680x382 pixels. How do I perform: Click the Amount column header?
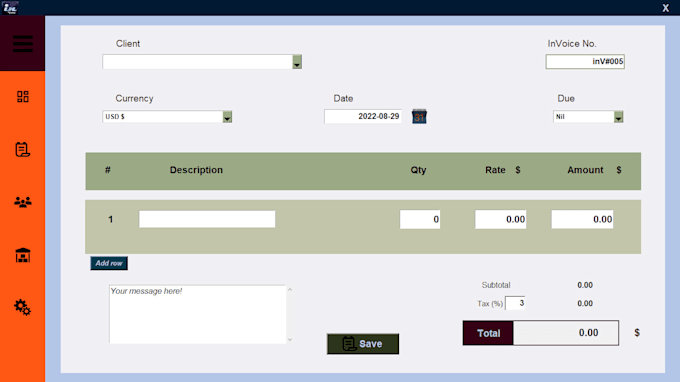[585, 170]
